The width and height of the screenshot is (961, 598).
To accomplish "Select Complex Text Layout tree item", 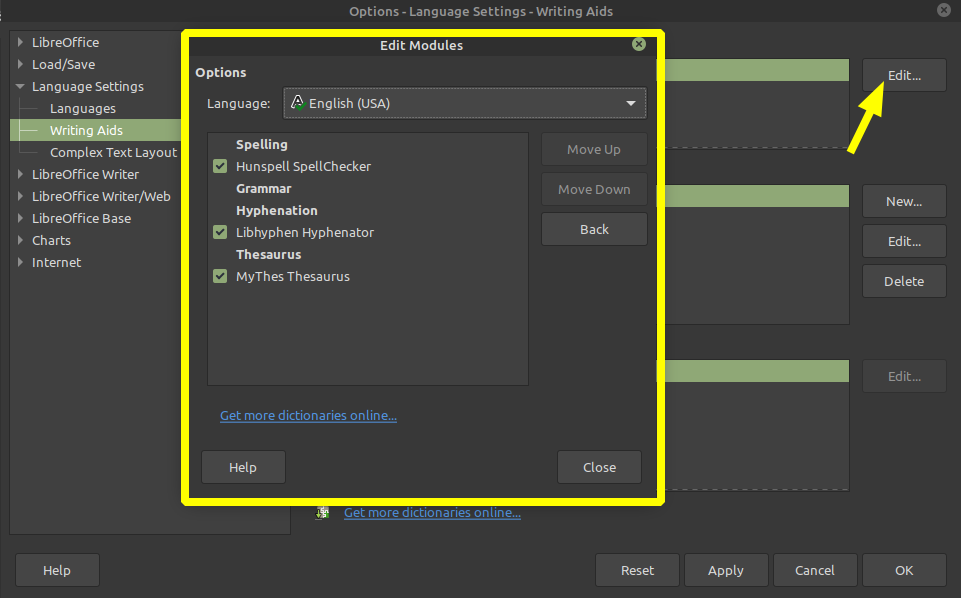I will click(x=113, y=153).
